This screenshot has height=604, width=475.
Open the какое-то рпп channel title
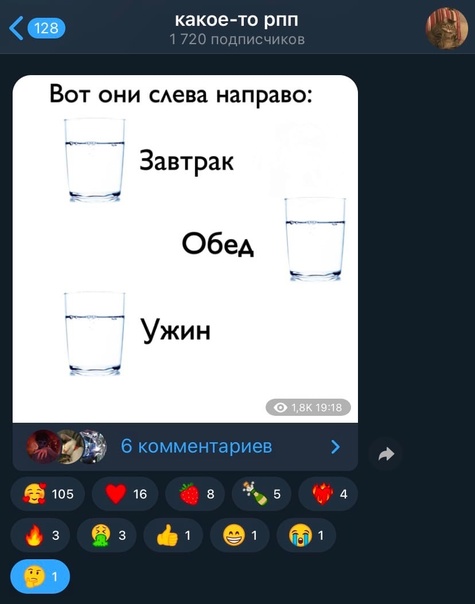pyautogui.click(x=237, y=20)
